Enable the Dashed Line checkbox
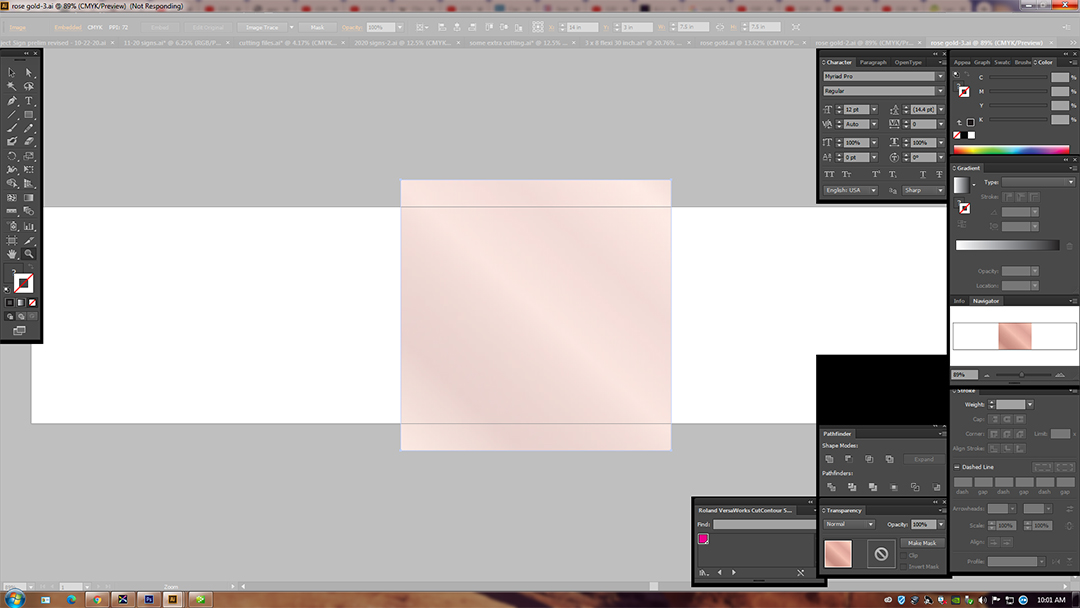 coord(957,467)
